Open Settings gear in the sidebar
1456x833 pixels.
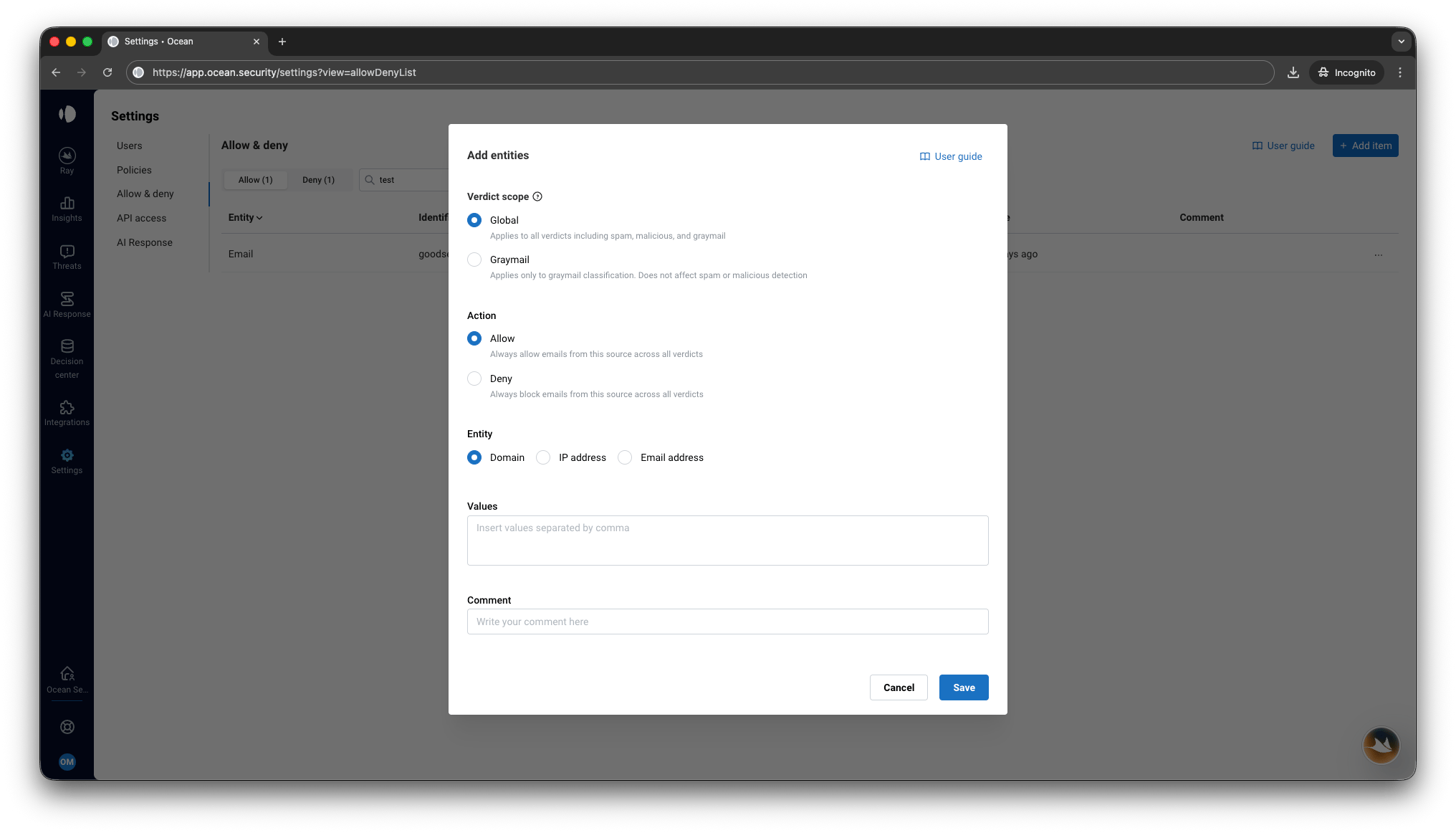67,462
